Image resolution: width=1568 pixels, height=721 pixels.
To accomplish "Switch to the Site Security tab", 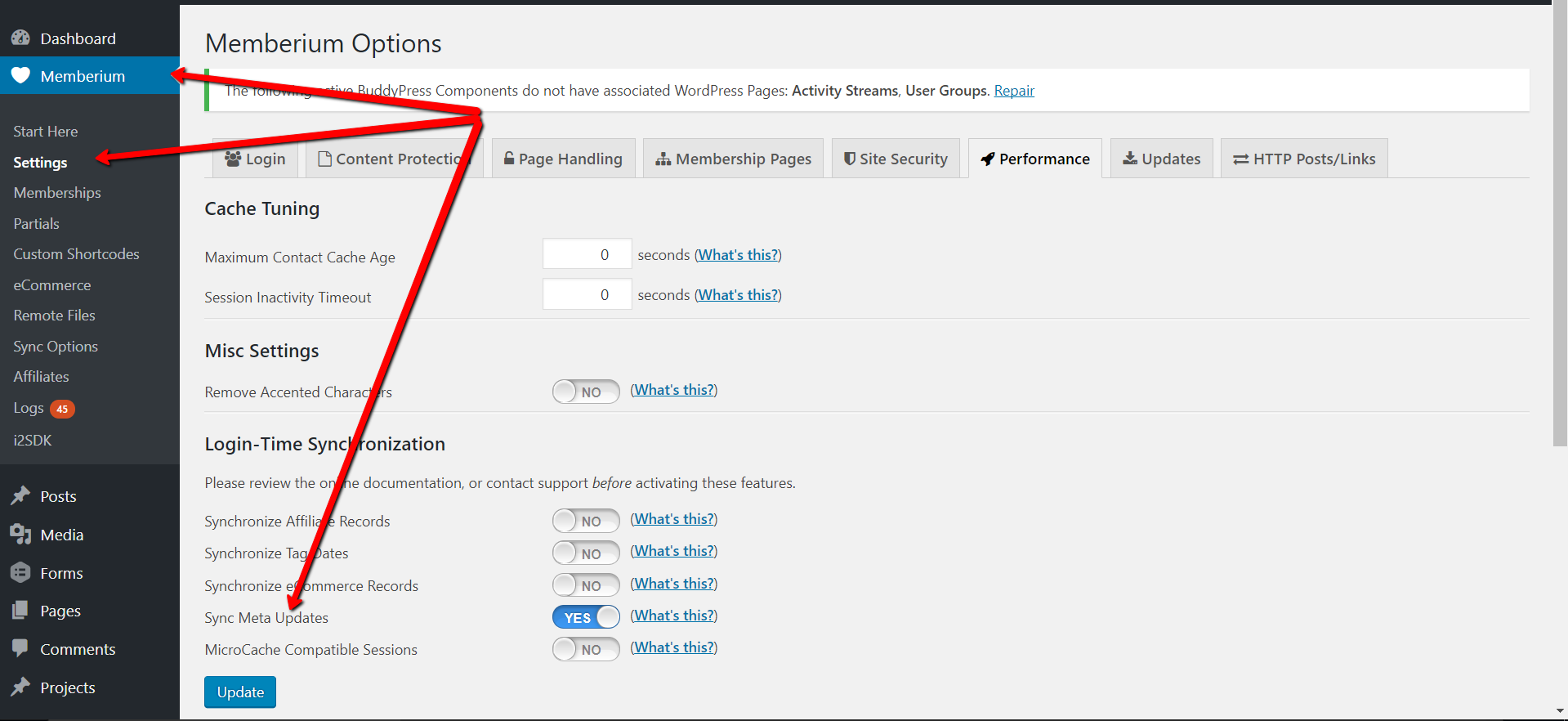I will [896, 159].
